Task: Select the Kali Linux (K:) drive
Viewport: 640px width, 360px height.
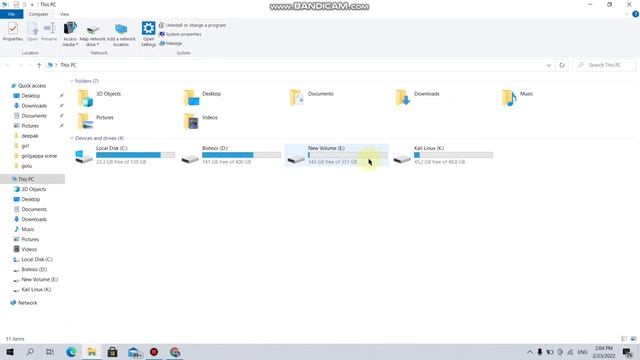Action: pos(443,155)
